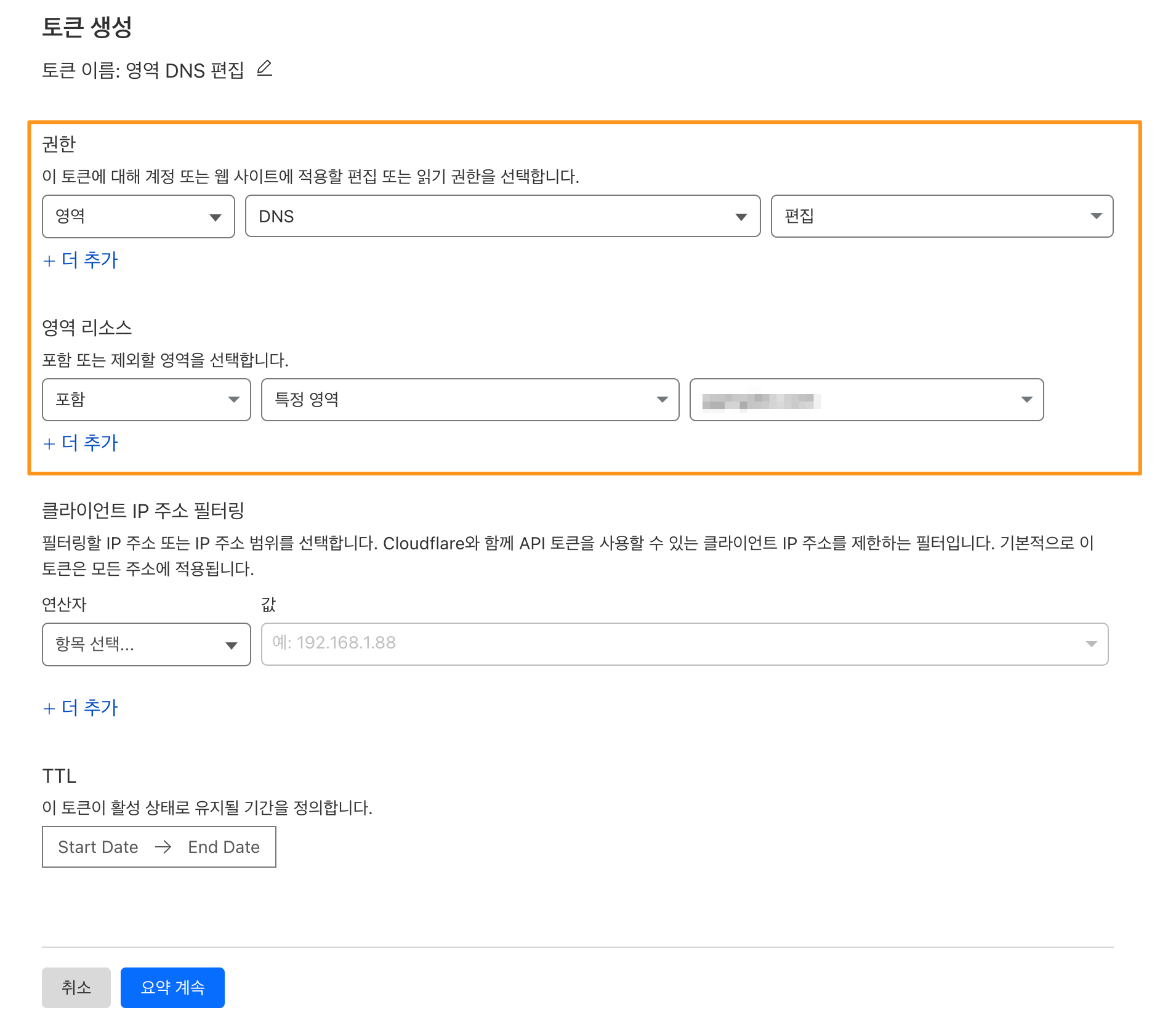
Task: Click the pencil icon to edit token name
Action: tap(264, 68)
